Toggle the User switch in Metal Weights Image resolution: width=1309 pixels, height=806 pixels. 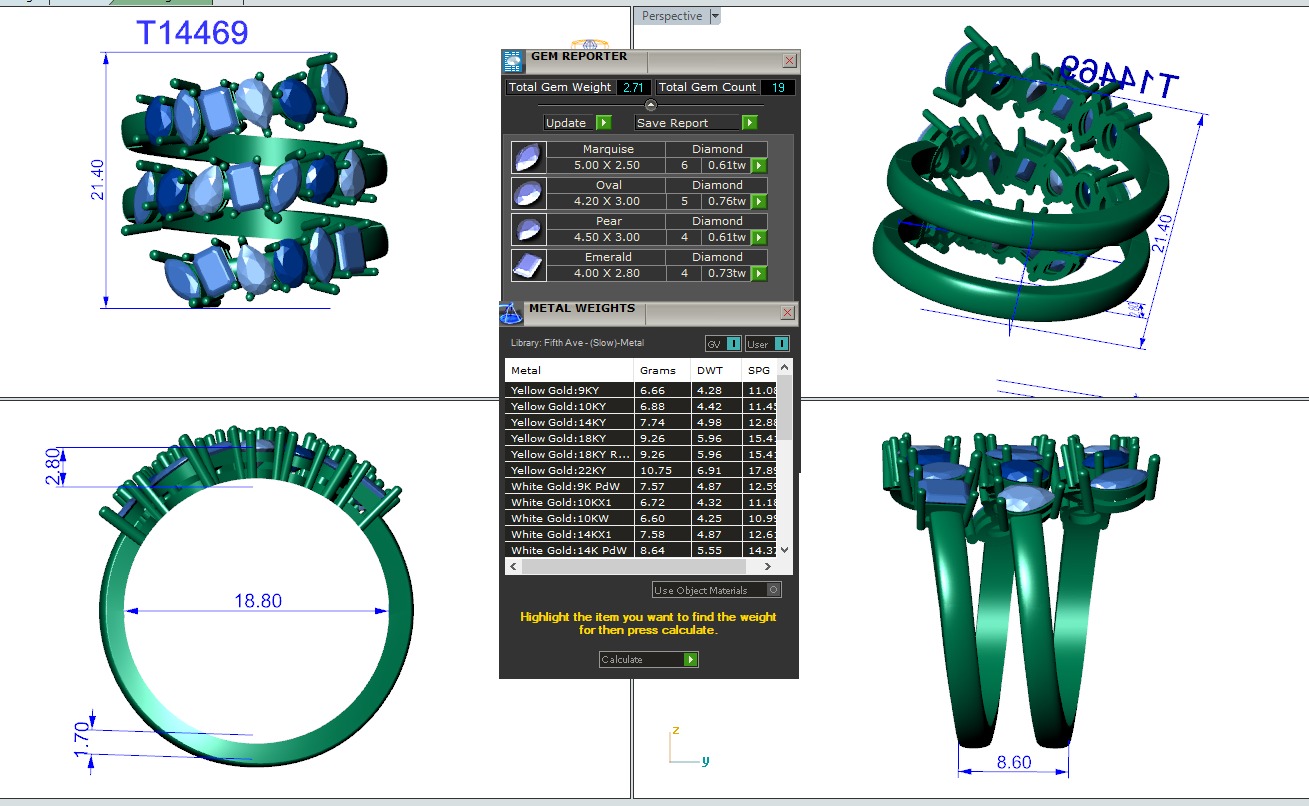click(x=782, y=344)
